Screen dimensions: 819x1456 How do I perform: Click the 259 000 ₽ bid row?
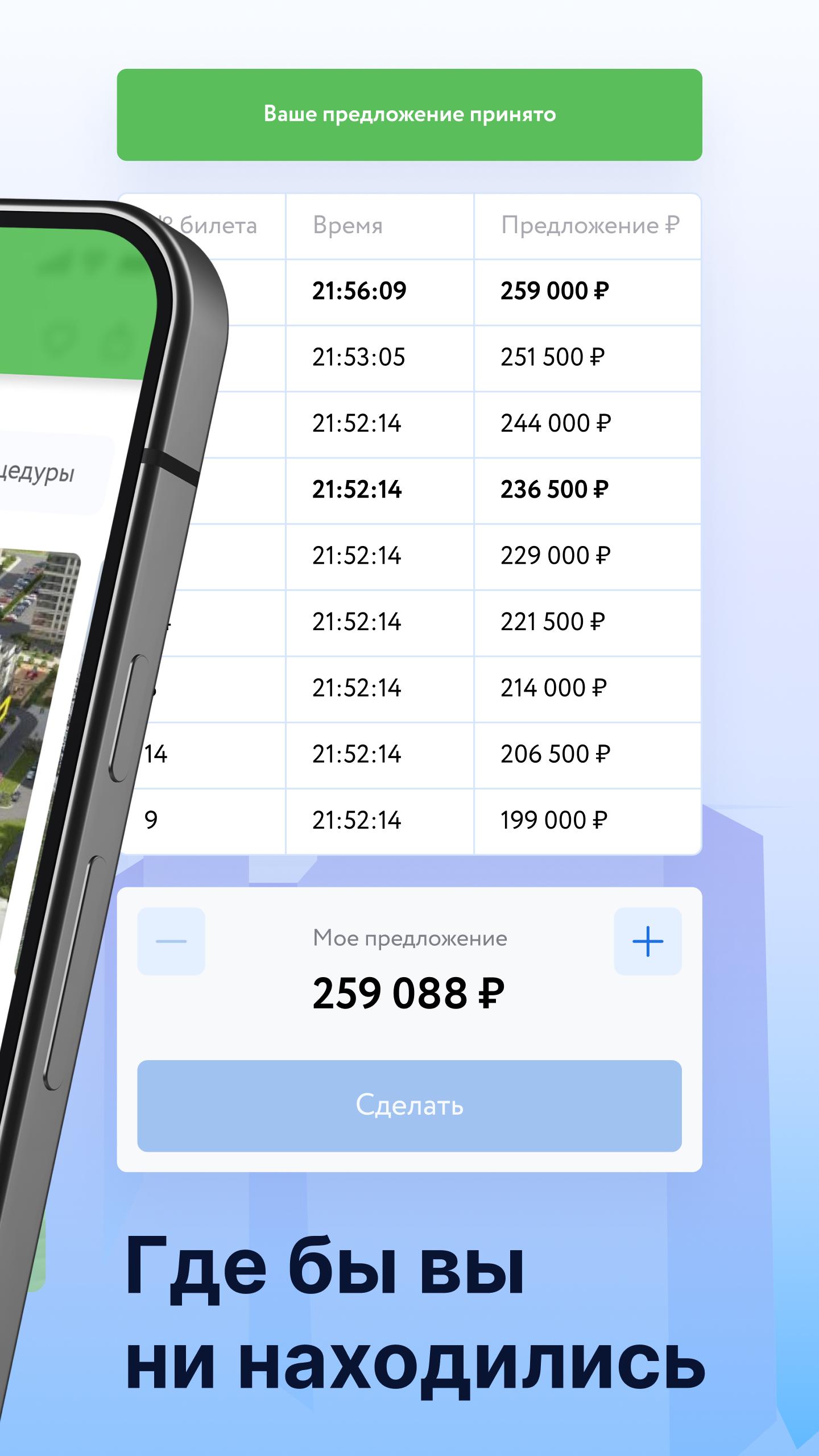point(409,292)
